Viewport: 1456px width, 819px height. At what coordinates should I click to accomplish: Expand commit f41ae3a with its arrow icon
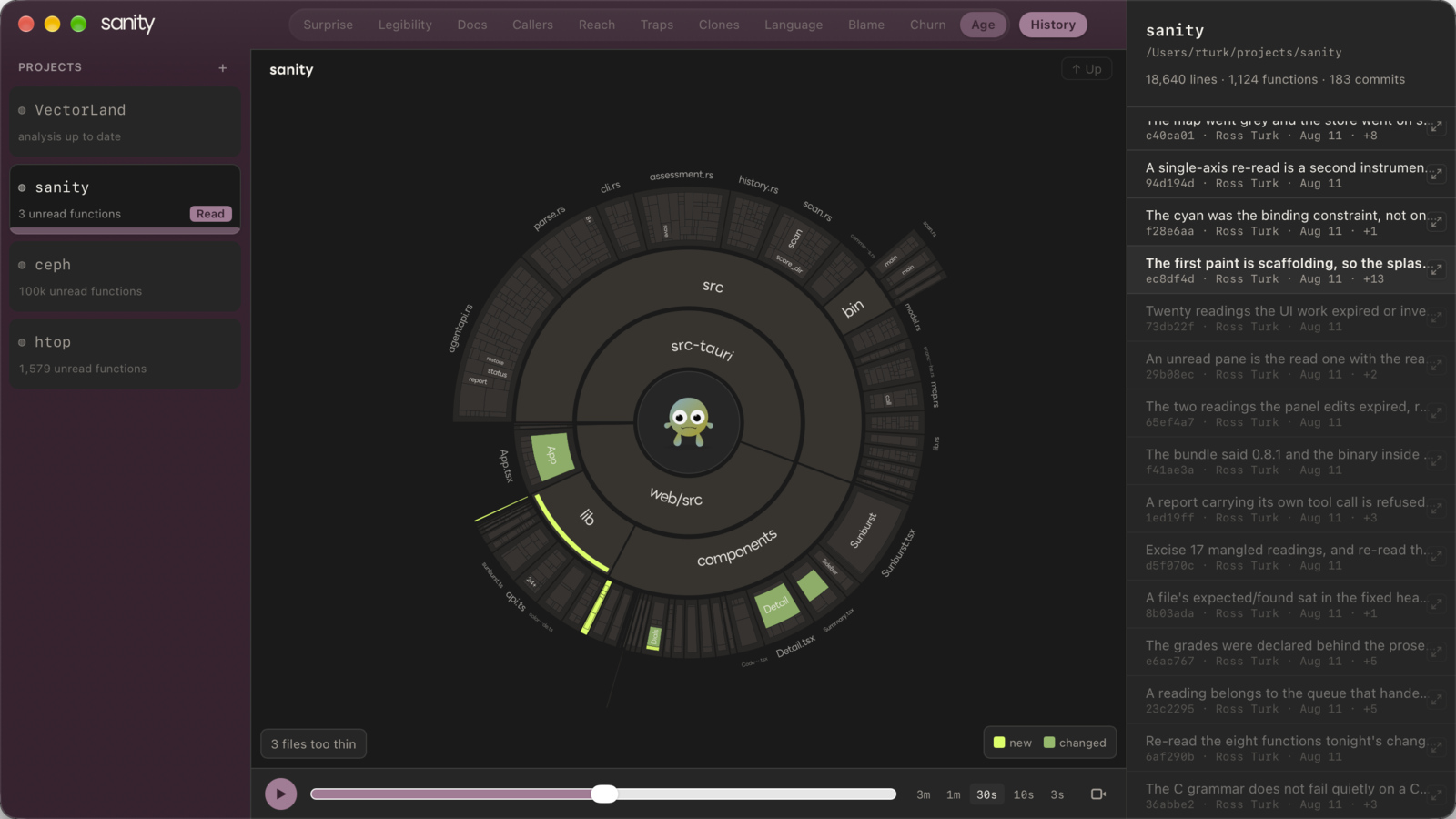(x=1436, y=460)
